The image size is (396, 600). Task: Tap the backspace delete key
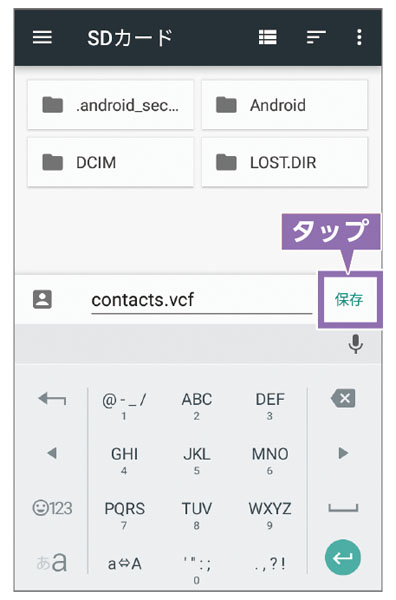pos(343,398)
